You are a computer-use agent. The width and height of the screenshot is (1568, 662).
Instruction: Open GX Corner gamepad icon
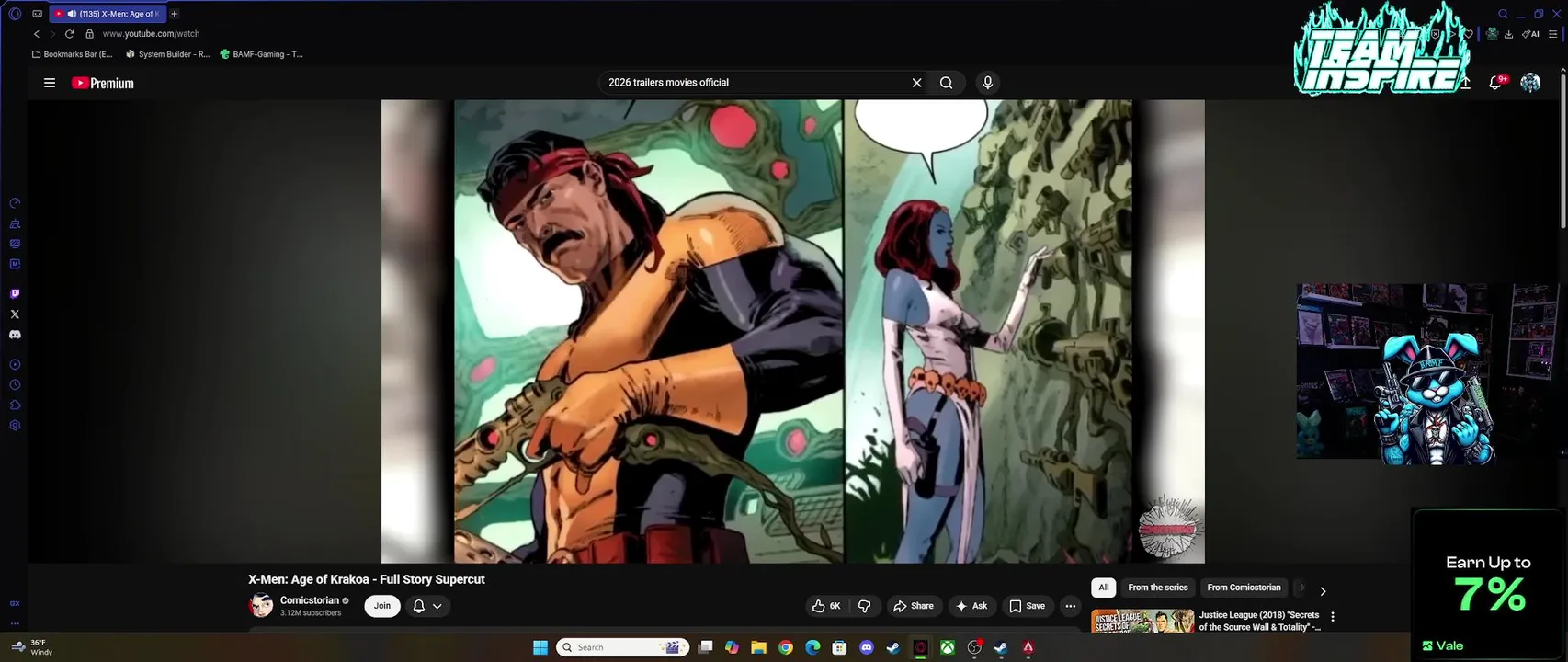[37, 14]
